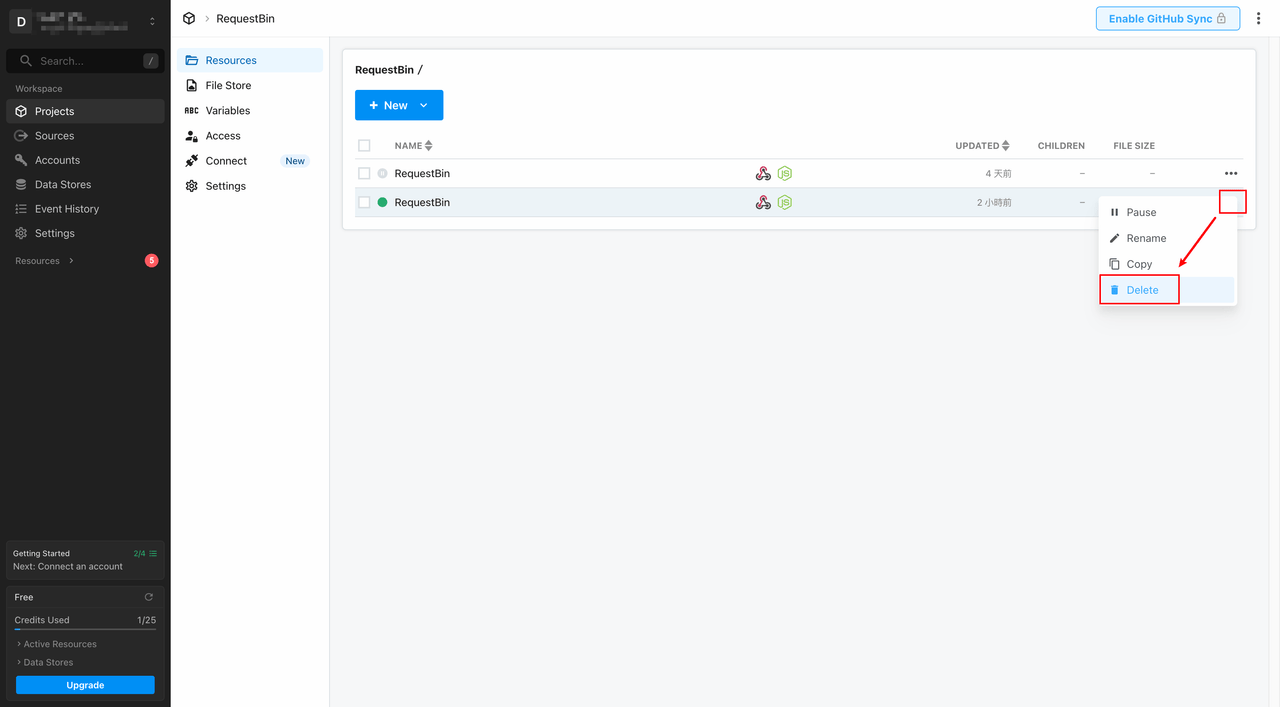
Task: Expand Data Stores usage details
Action: tap(45, 662)
